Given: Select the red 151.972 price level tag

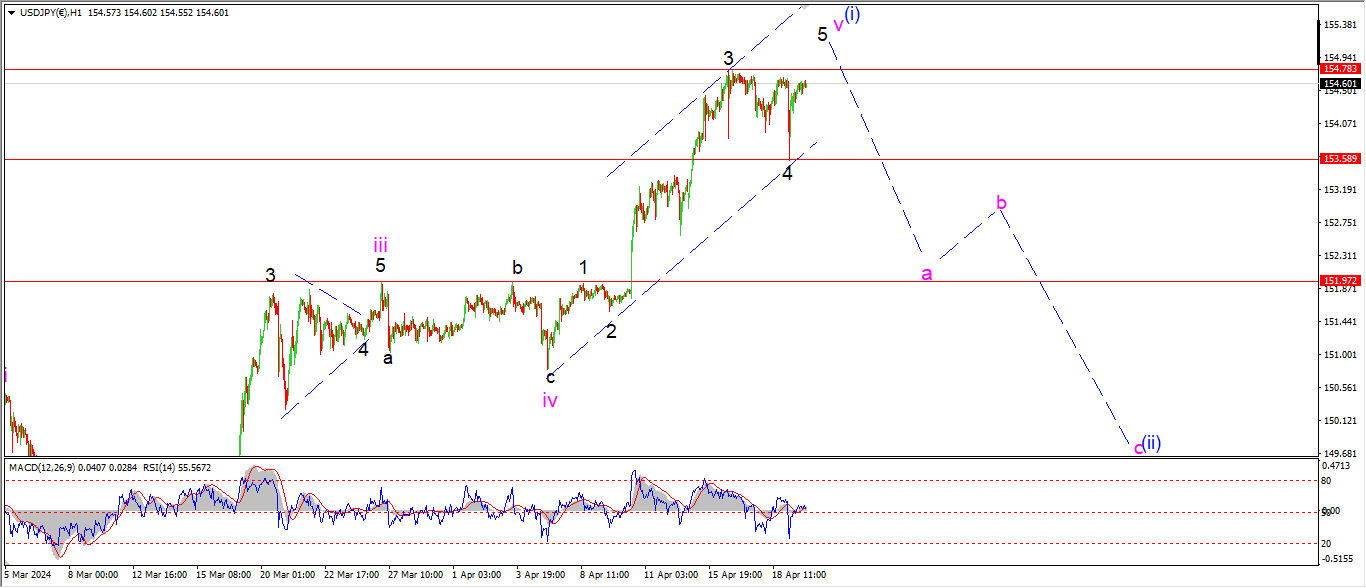Looking at the screenshot, I should [x=1341, y=281].
